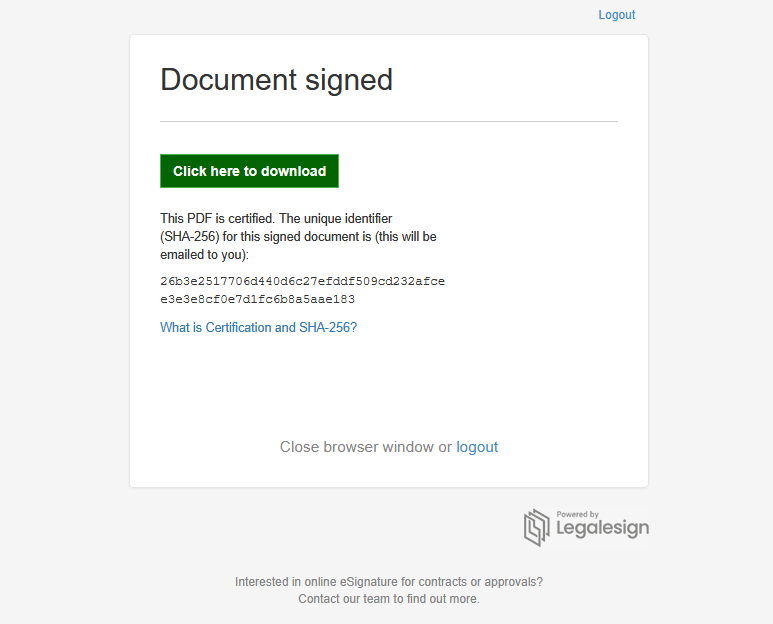Click the Legalesign stacked-pages logo icon

point(536,527)
